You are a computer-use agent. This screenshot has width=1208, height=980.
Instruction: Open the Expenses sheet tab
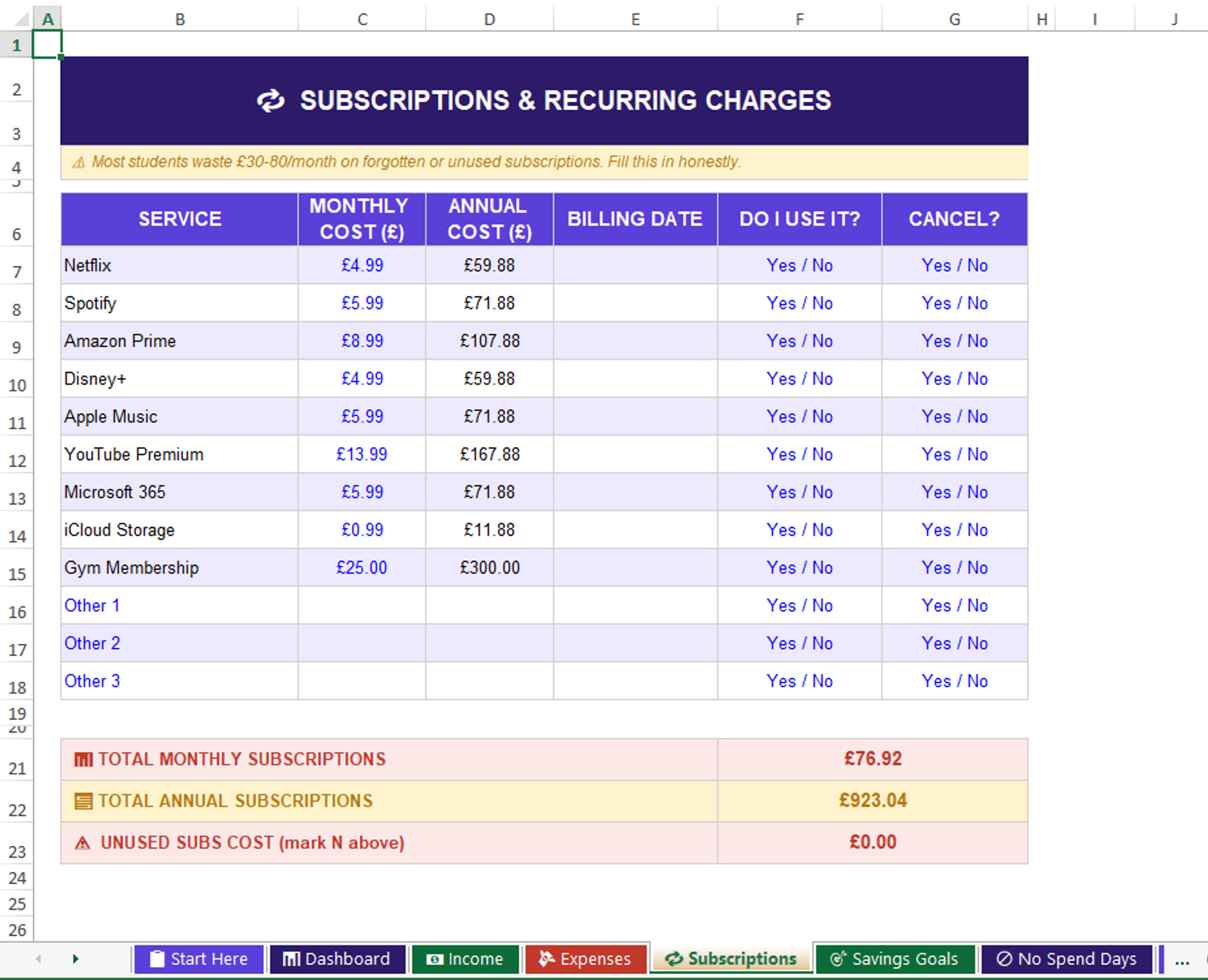(585, 959)
